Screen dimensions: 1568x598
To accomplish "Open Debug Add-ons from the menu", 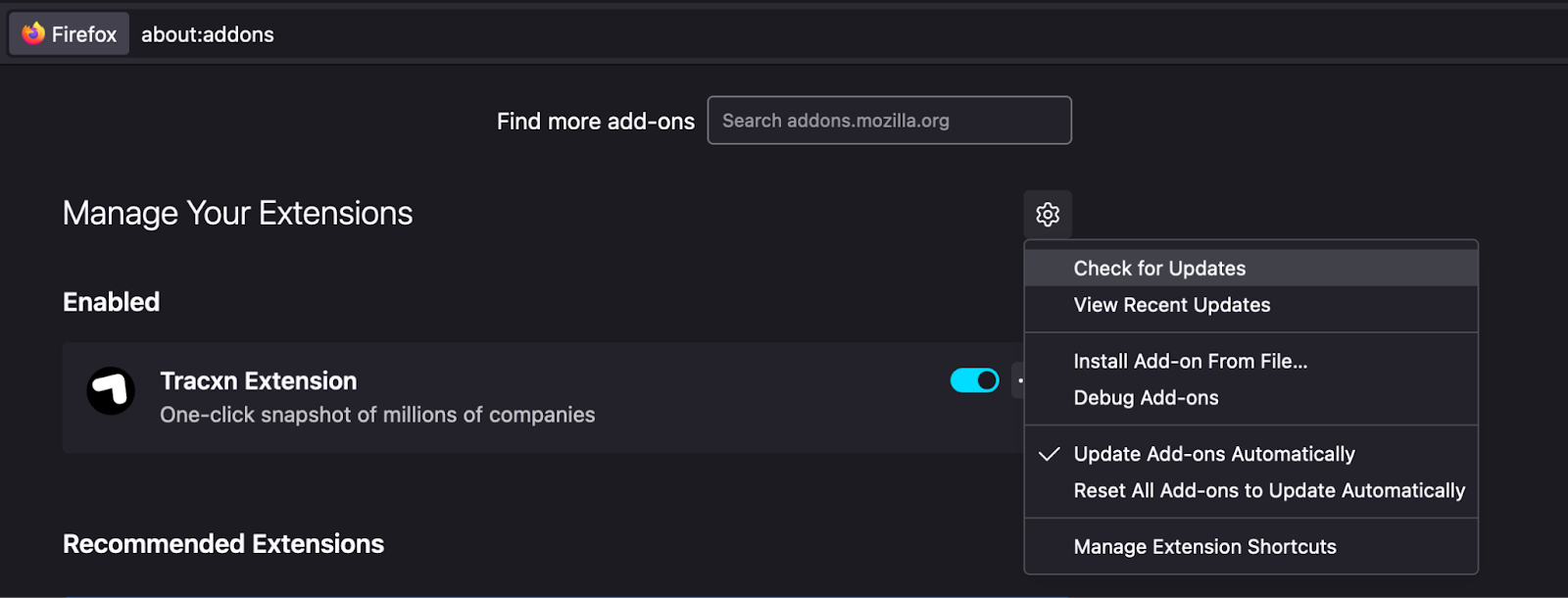I will click(1146, 398).
